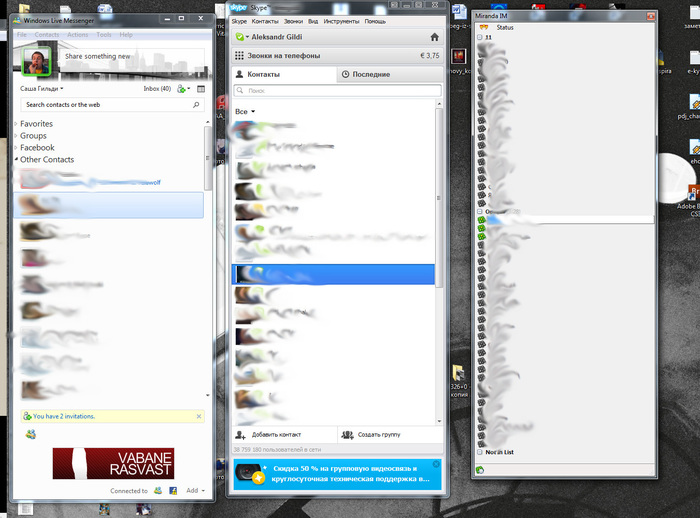Click the Messenger icon below the invitations bar

[x=30, y=434]
